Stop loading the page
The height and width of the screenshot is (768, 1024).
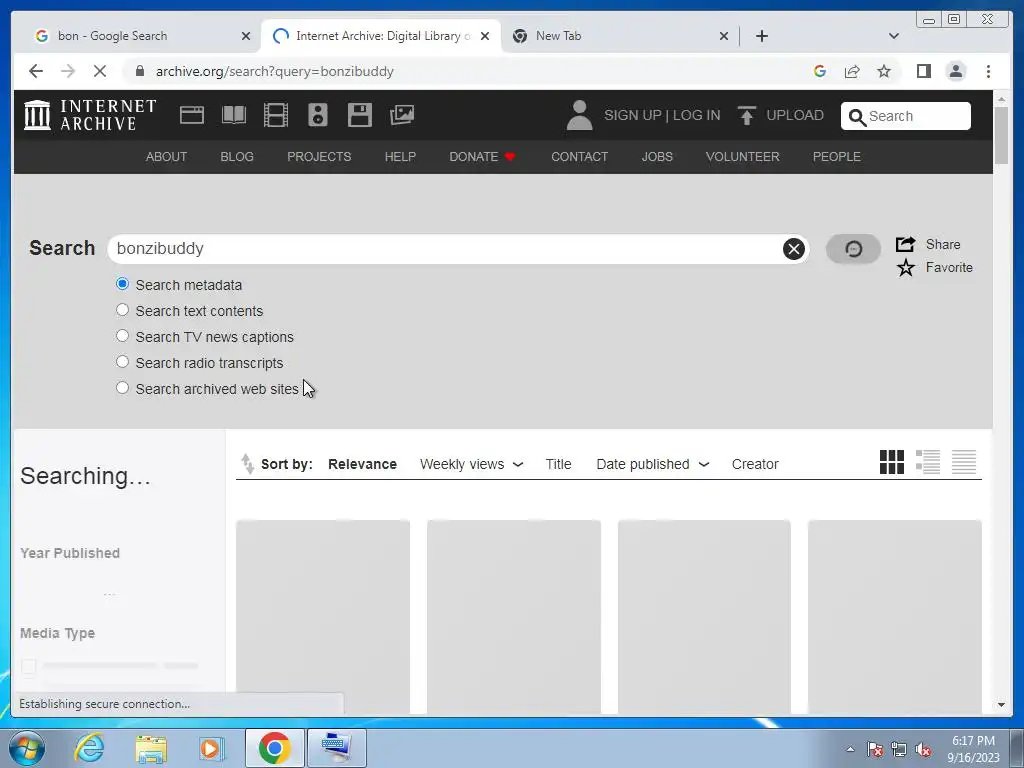pos(99,71)
